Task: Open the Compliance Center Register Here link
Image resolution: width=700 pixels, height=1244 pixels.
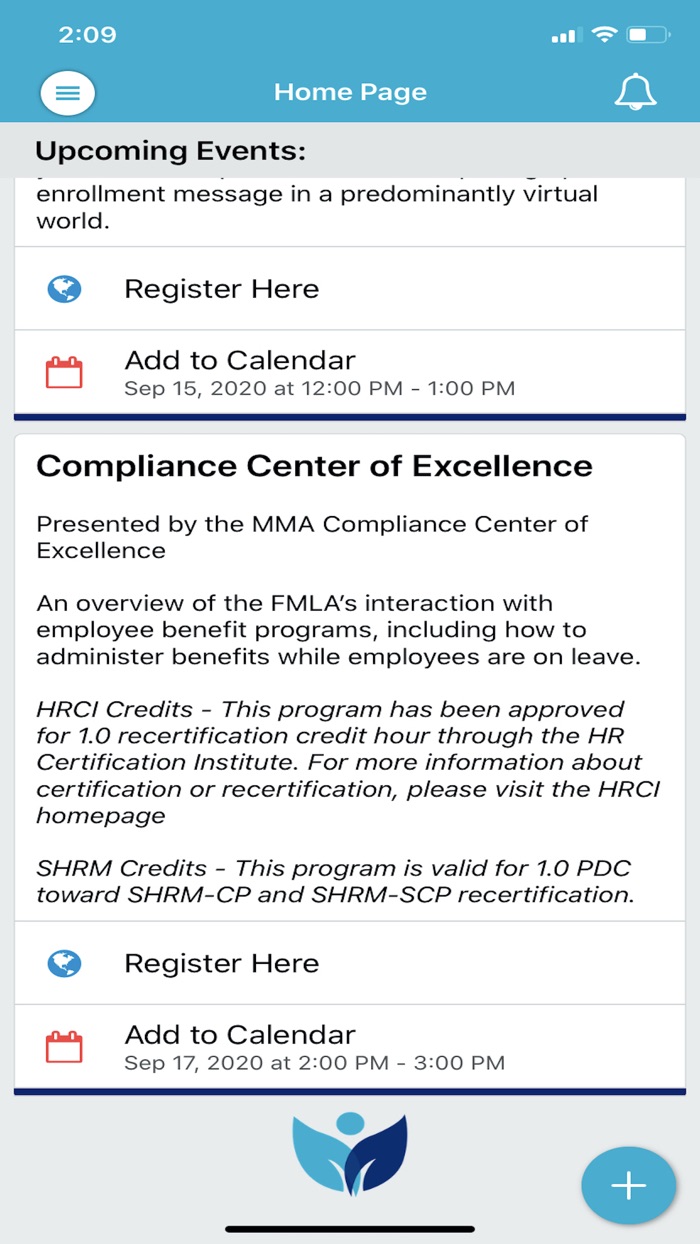Action: click(x=221, y=963)
